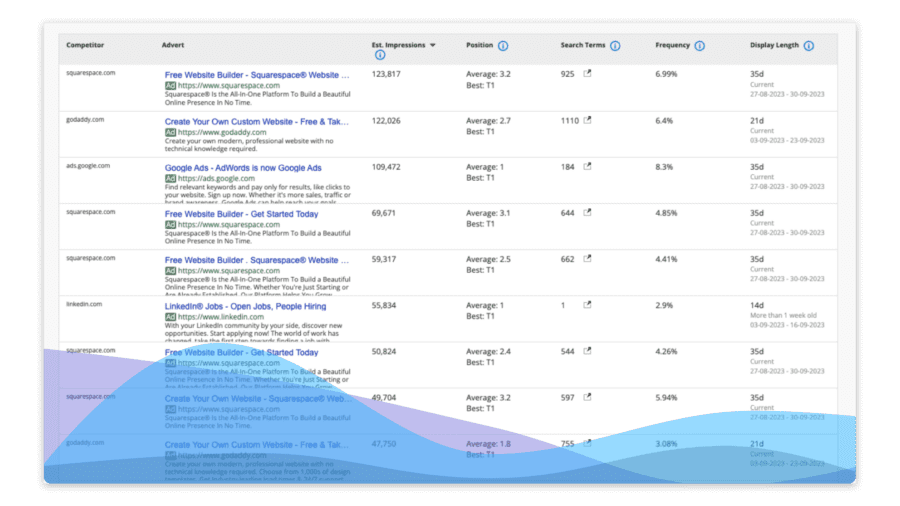The image size is (900, 506).
Task: Open 'Free Website Builder - Get Started Today' advert with 50,824 impressions
Action: tap(241, 352)
